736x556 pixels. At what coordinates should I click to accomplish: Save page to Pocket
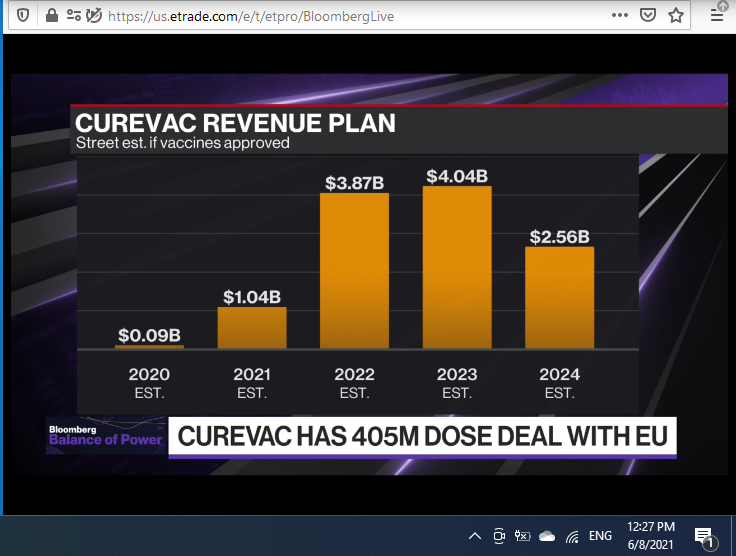click(x=648, y=15)
